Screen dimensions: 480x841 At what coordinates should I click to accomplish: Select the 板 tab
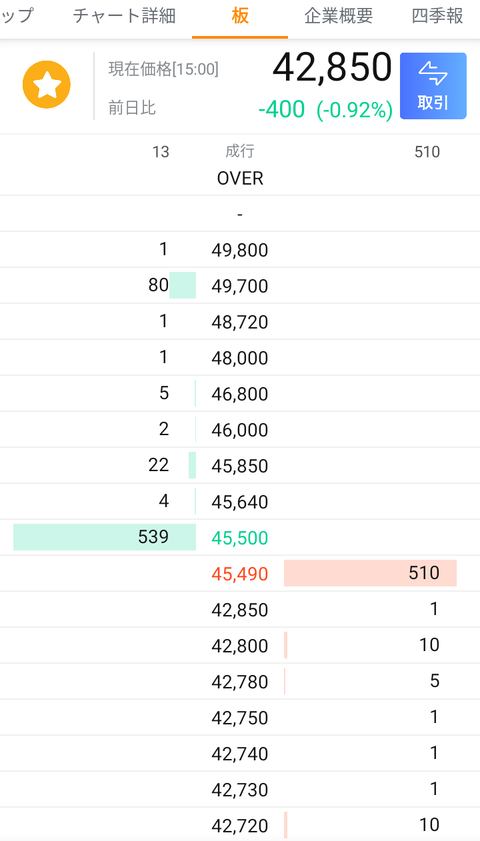point(240,16)
